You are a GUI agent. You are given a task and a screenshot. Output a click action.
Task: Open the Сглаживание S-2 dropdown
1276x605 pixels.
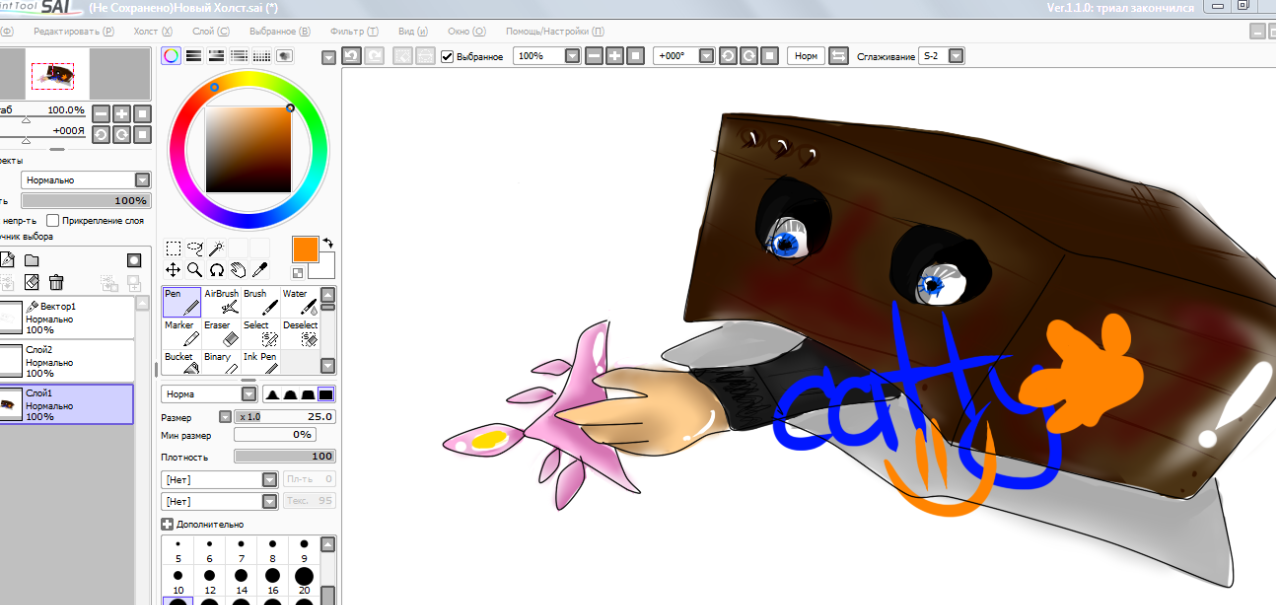tap(956, 56)
